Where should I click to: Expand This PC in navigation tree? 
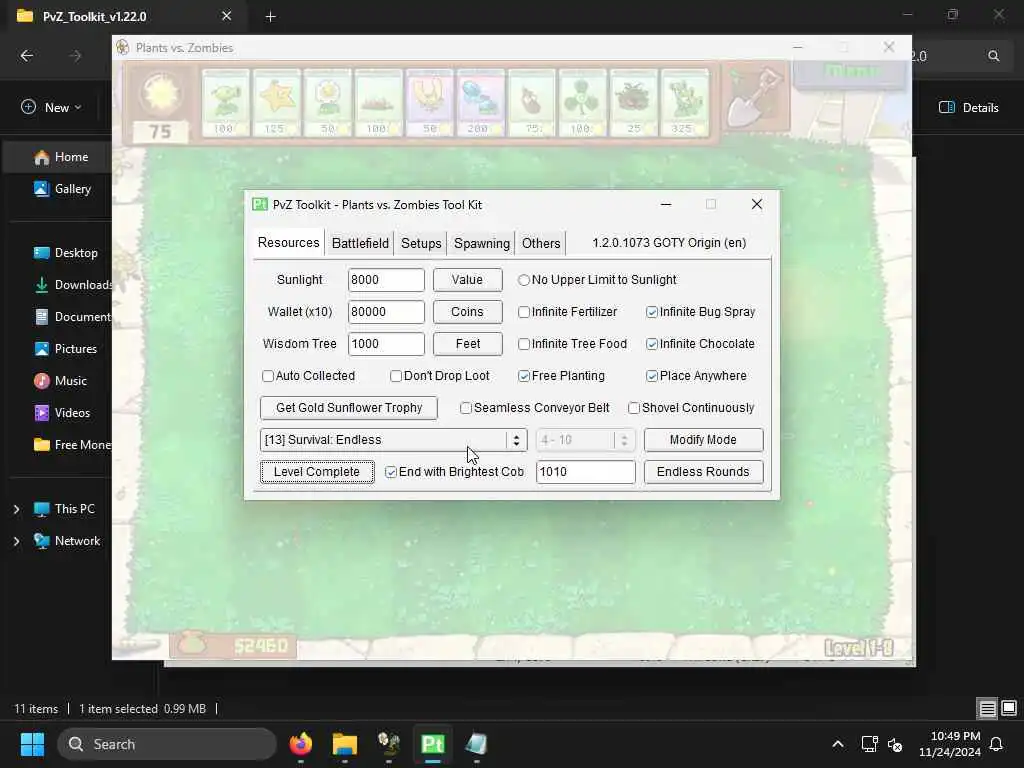16,509
